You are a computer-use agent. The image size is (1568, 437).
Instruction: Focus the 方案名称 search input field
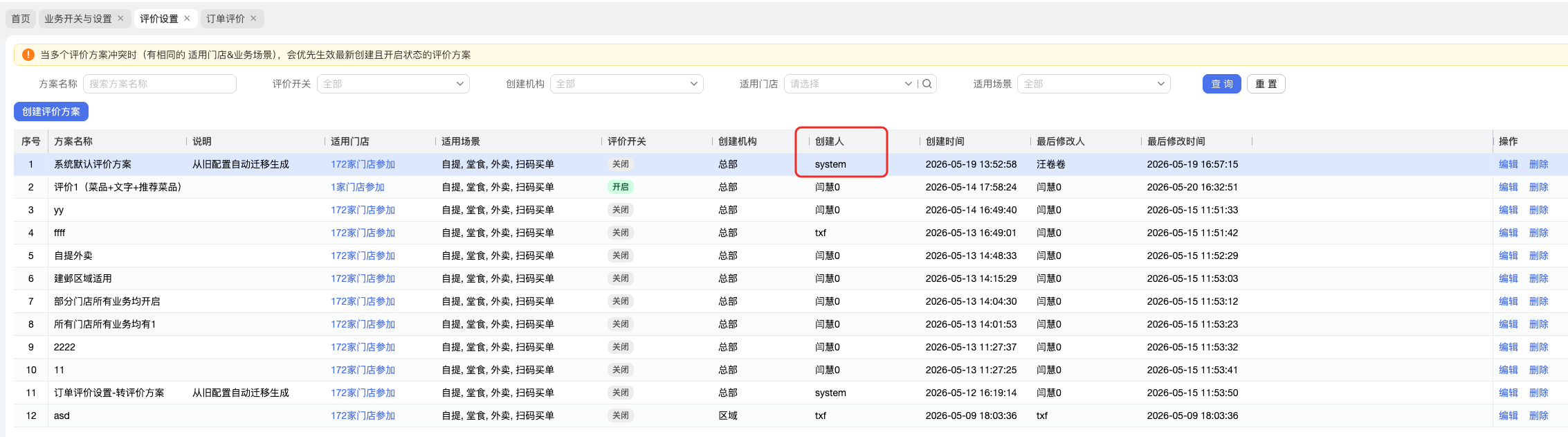pyautogui.click(x=160, y=84)
